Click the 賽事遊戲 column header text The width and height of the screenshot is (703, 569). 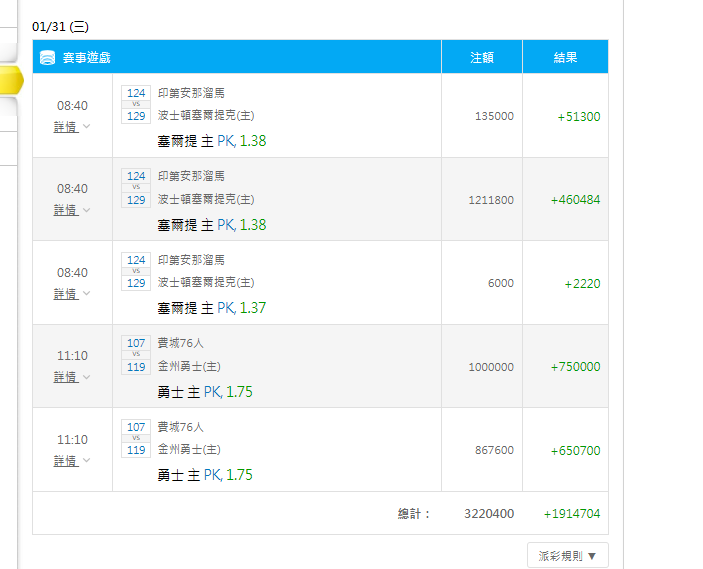87,57
